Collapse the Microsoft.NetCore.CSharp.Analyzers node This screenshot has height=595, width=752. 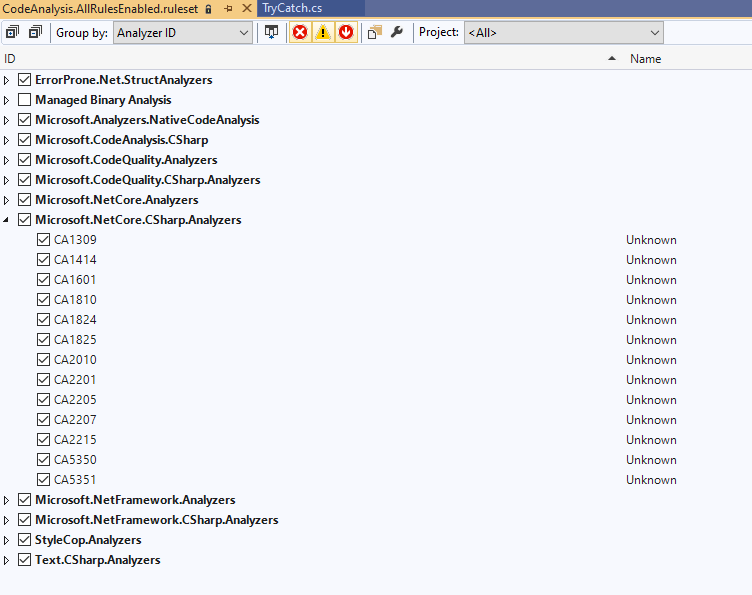[6, 220]
